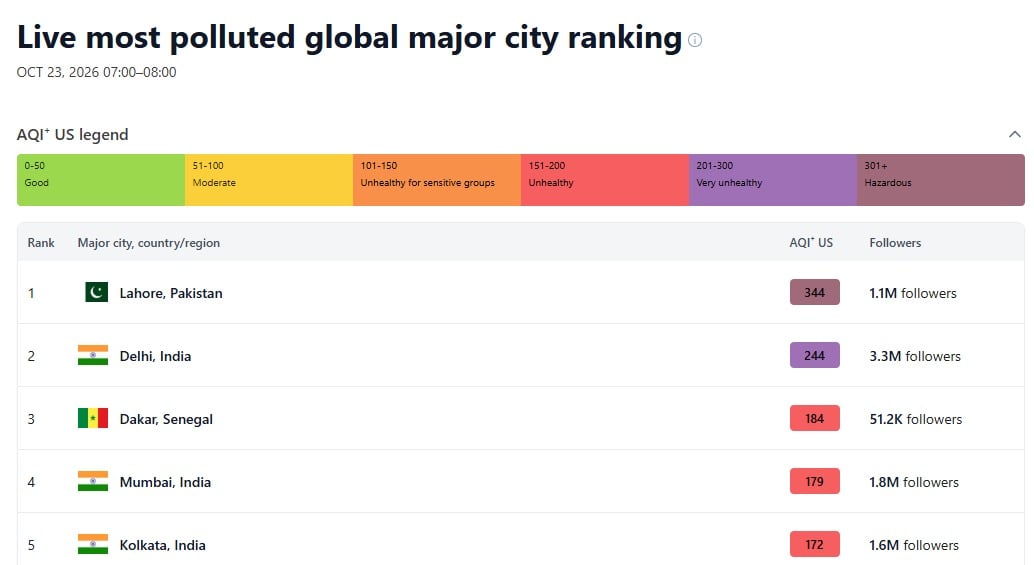This screenshot has width=1034, height=565.
Task: Click the 179 AQI badge for Mumbai
Action: (x=814, y=481)
